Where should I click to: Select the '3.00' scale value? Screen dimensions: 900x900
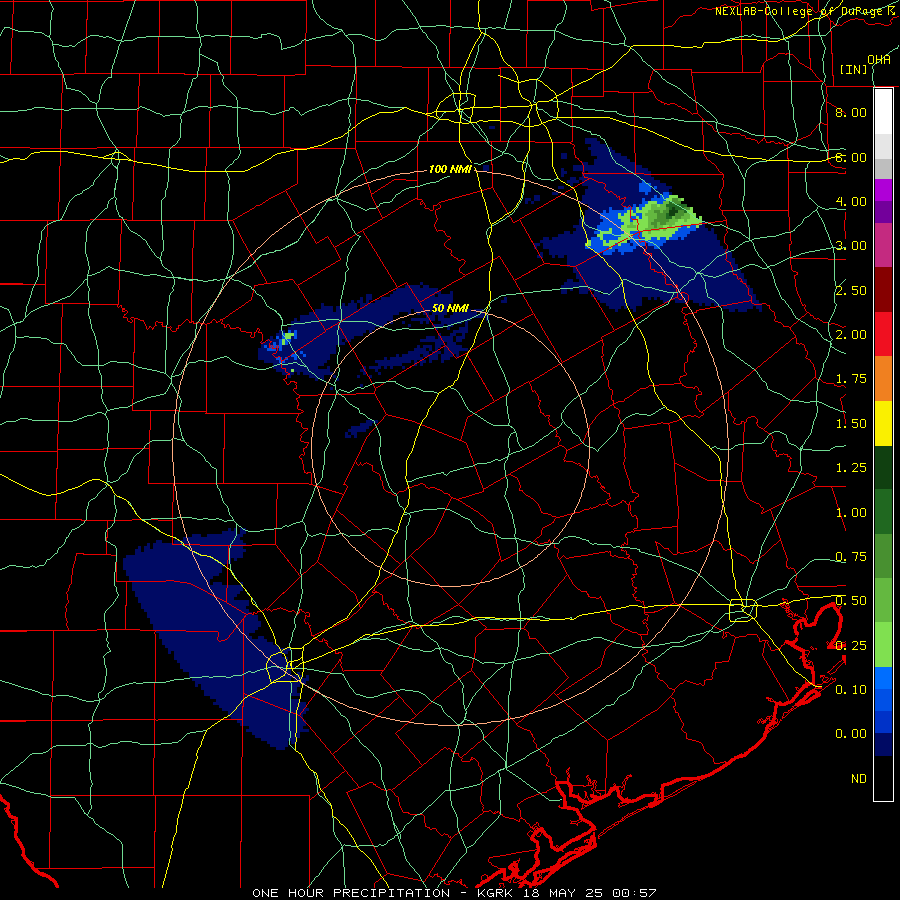[x=851, y=246]
